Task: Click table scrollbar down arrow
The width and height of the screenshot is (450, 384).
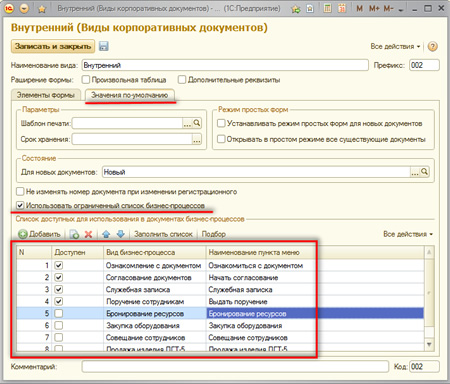Action: click(x=429, y=344)
